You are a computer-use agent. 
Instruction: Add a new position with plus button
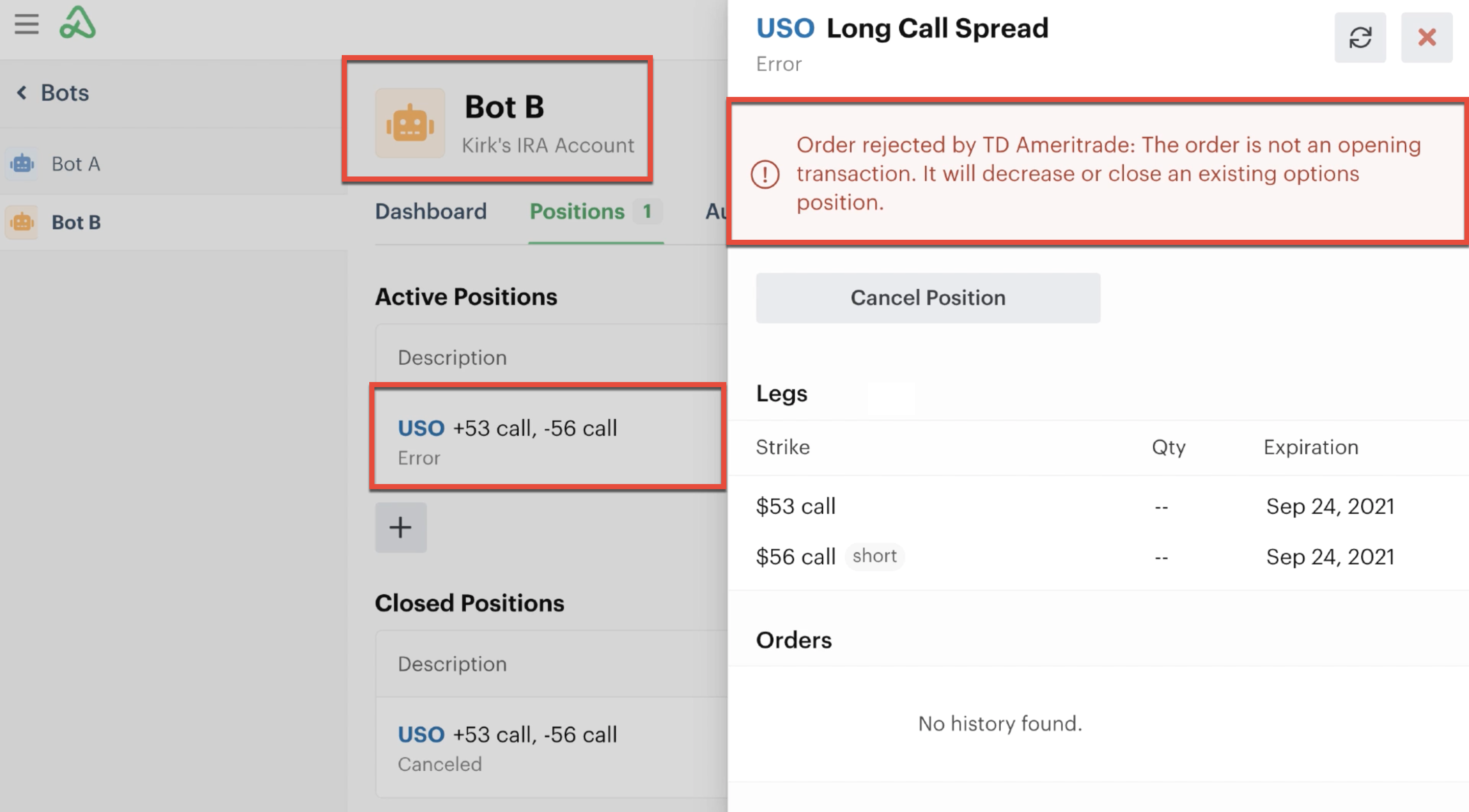pyautogui.click(x=401, y=527)
